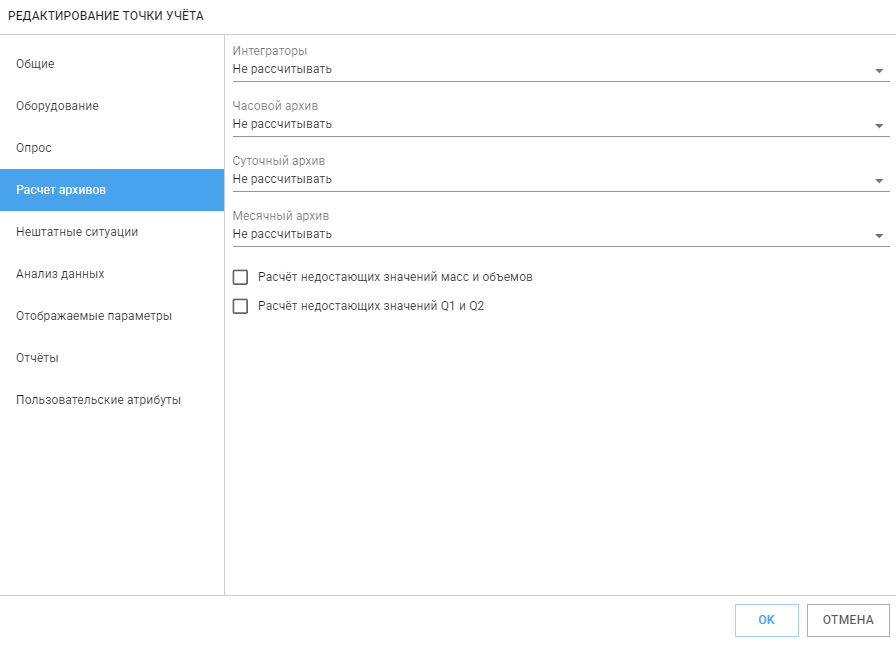Viewport: 896px width, 645px height.
Task: Click the Суточный архив value field
Action: (561, 179)
